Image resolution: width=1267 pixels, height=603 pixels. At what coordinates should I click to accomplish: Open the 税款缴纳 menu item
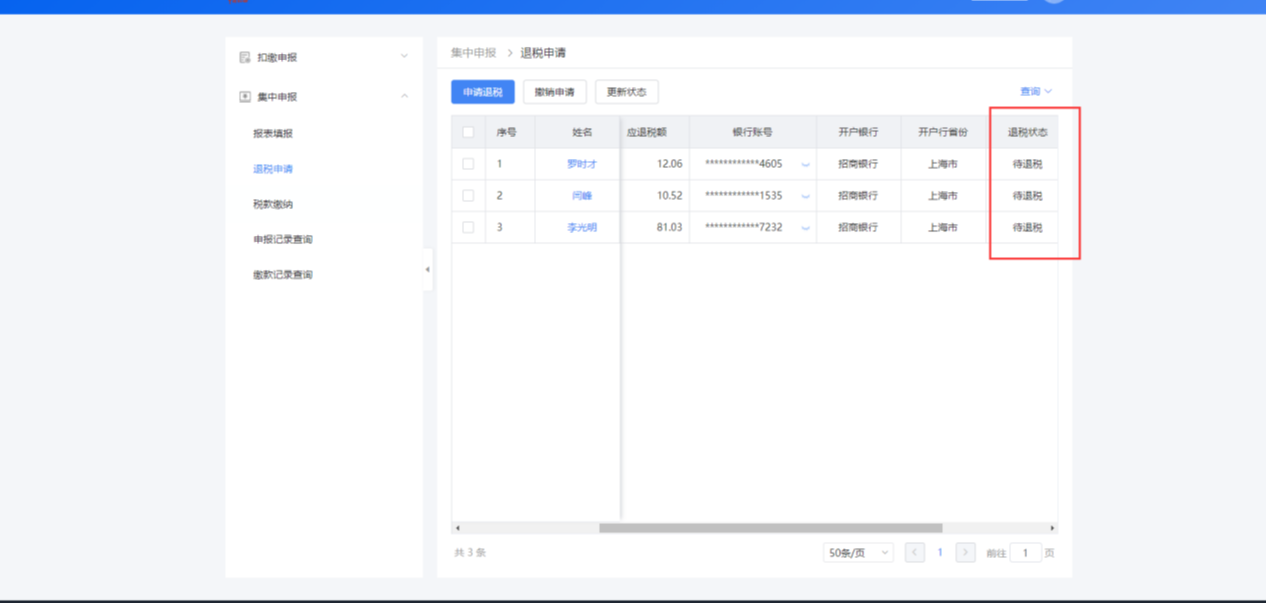coord(273,204)
